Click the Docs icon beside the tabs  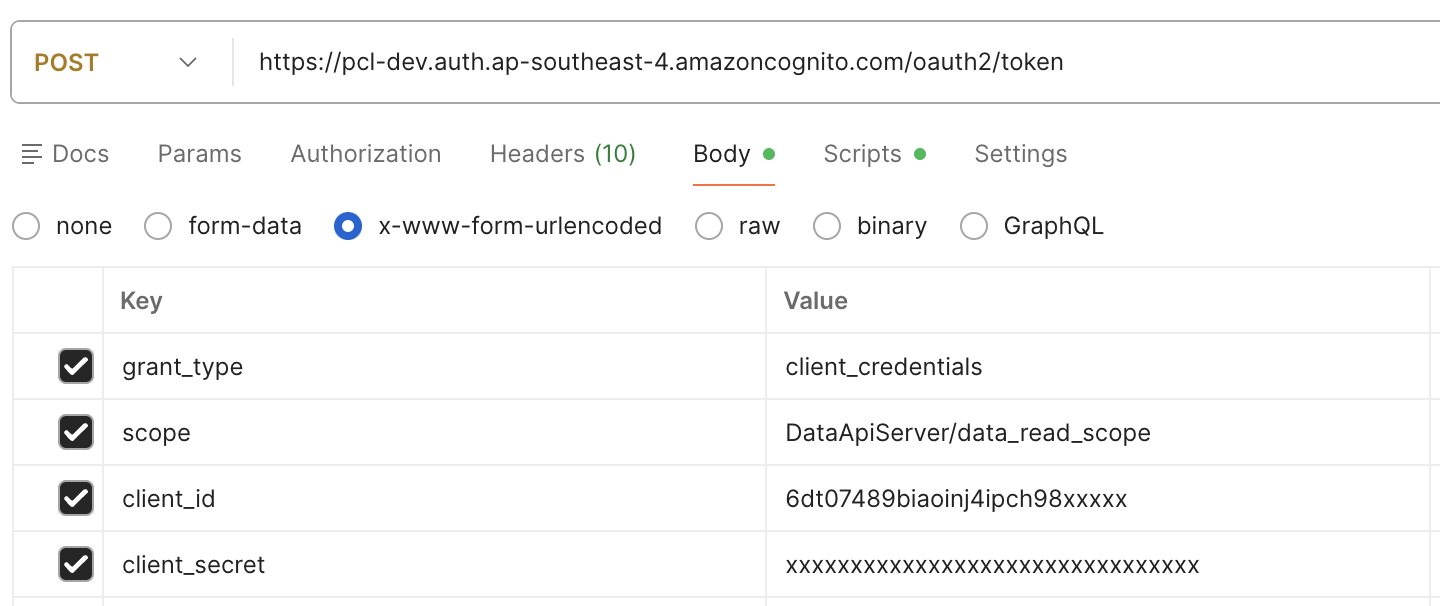[32, 153]
